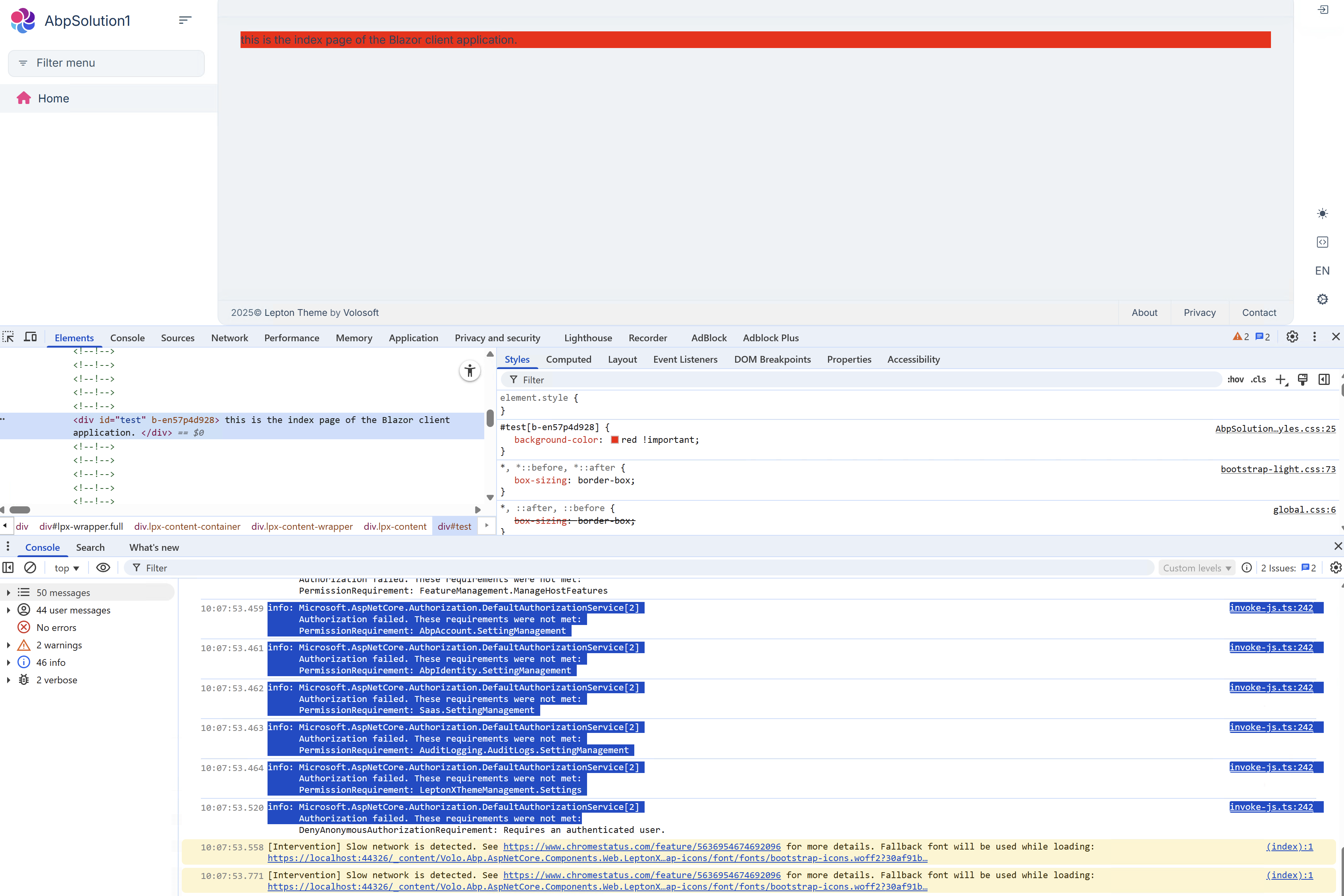Viewport: 1344px width, 896px height.
Task: Click the red background-color swatch
Action: (615, 440)
